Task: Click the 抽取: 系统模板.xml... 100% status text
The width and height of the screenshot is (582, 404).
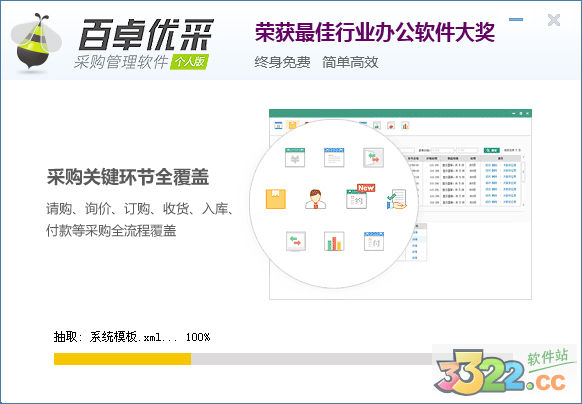Action: click(132, 337)
